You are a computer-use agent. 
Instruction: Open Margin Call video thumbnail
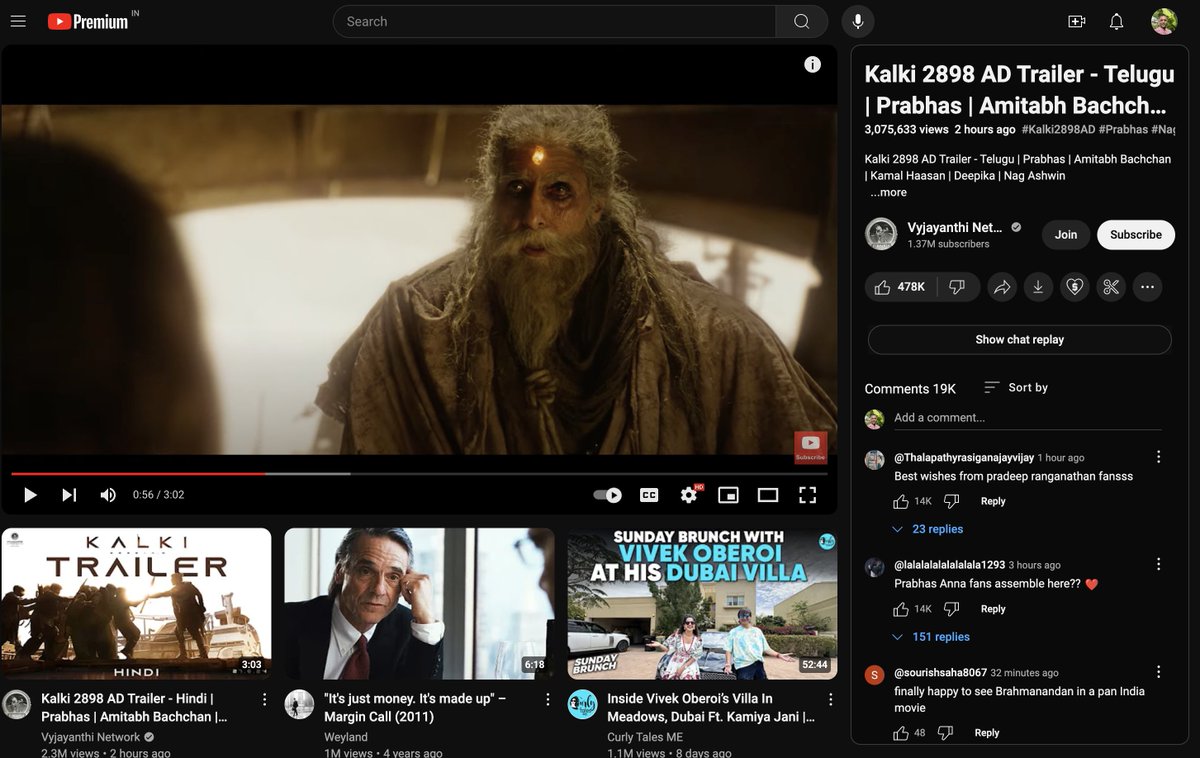tap(419, 604)
